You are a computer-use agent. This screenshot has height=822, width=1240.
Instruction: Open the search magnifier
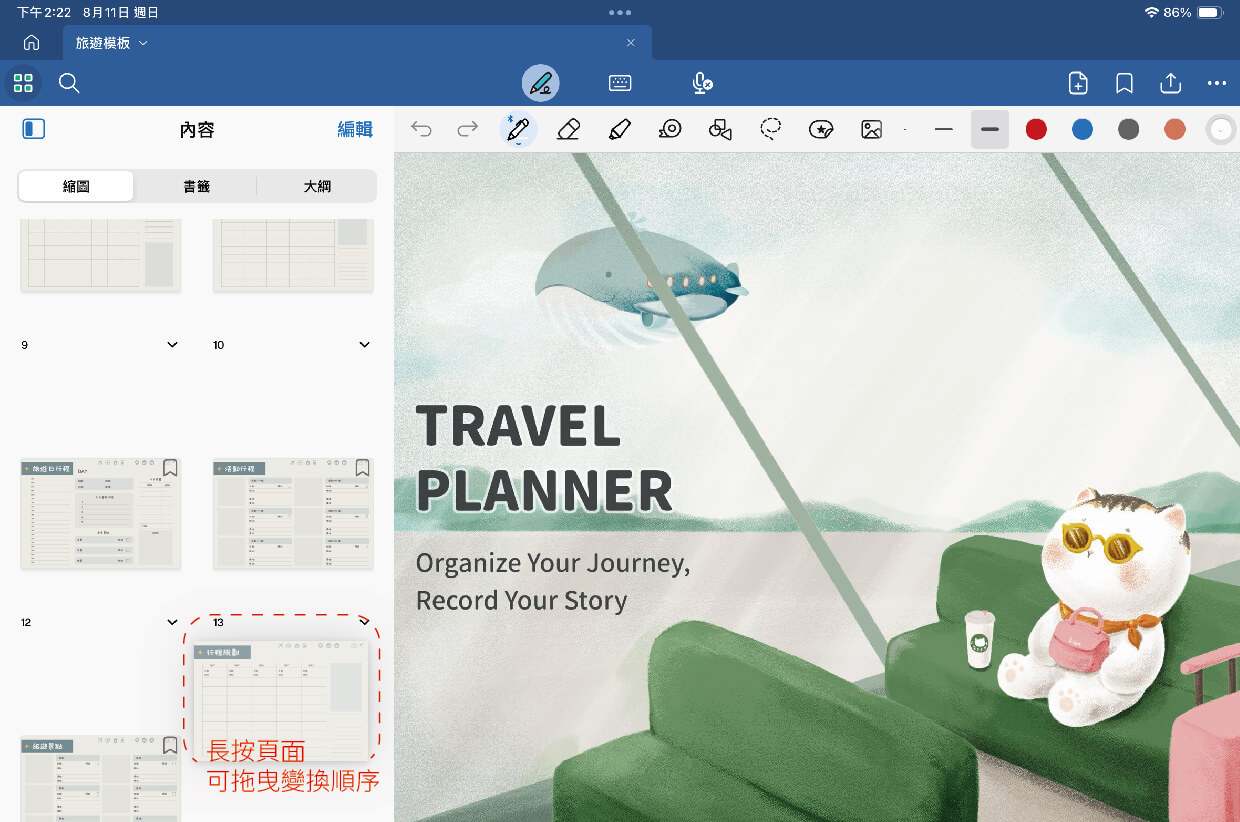pyautogui.click(x=69, y=83)
